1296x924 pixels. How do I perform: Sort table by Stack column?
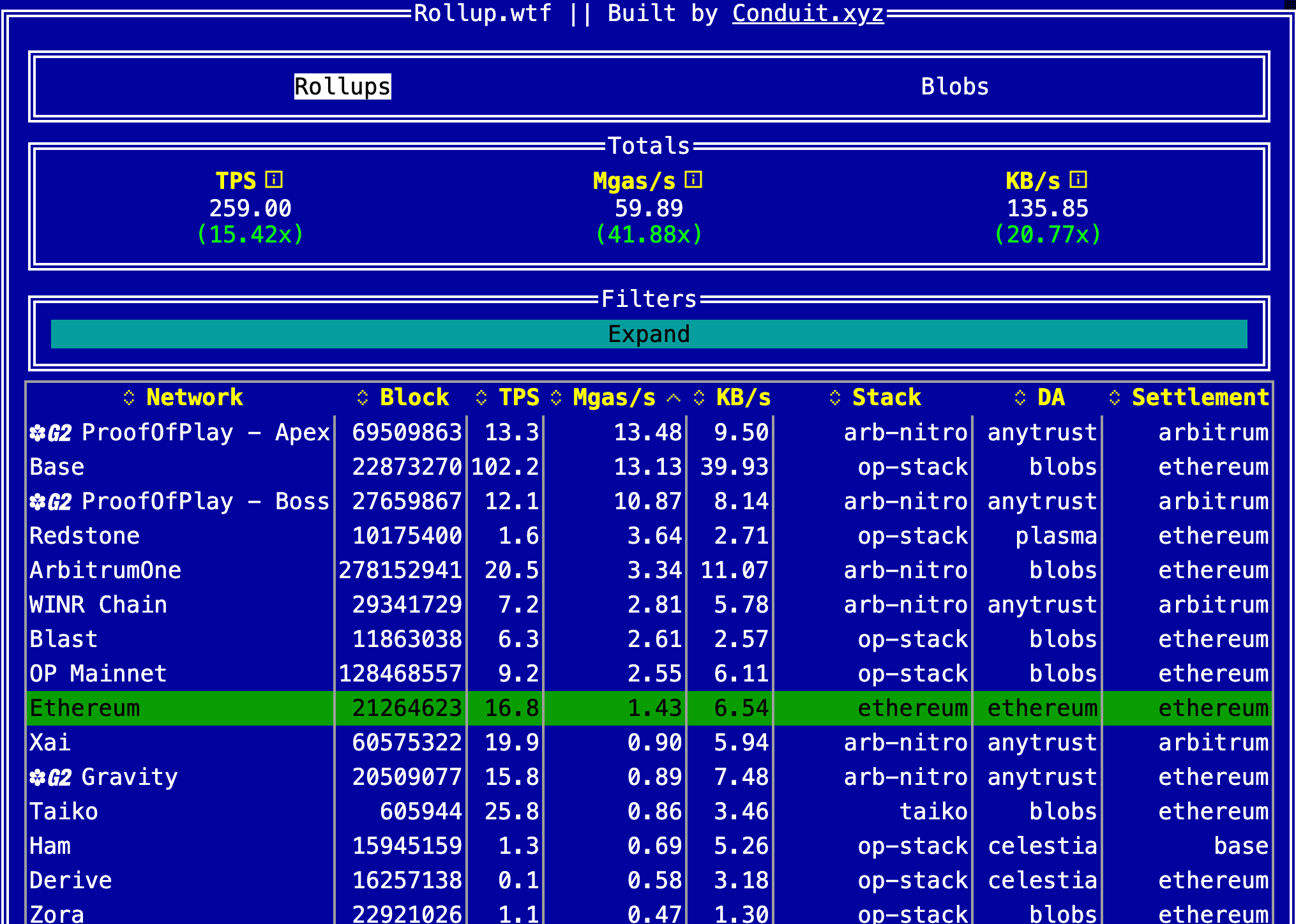pyautogui.click(x=875, y=398)
